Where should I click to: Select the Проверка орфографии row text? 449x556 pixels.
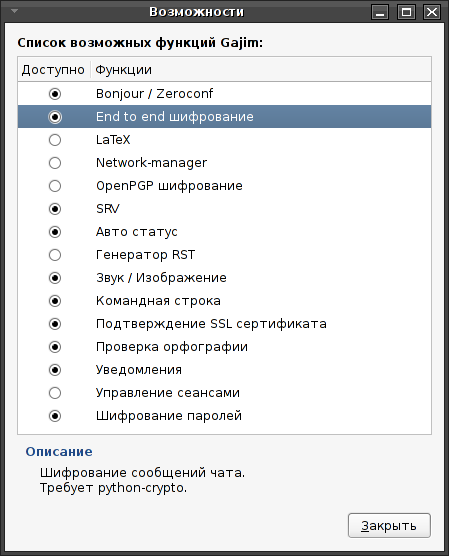[172, 347]
